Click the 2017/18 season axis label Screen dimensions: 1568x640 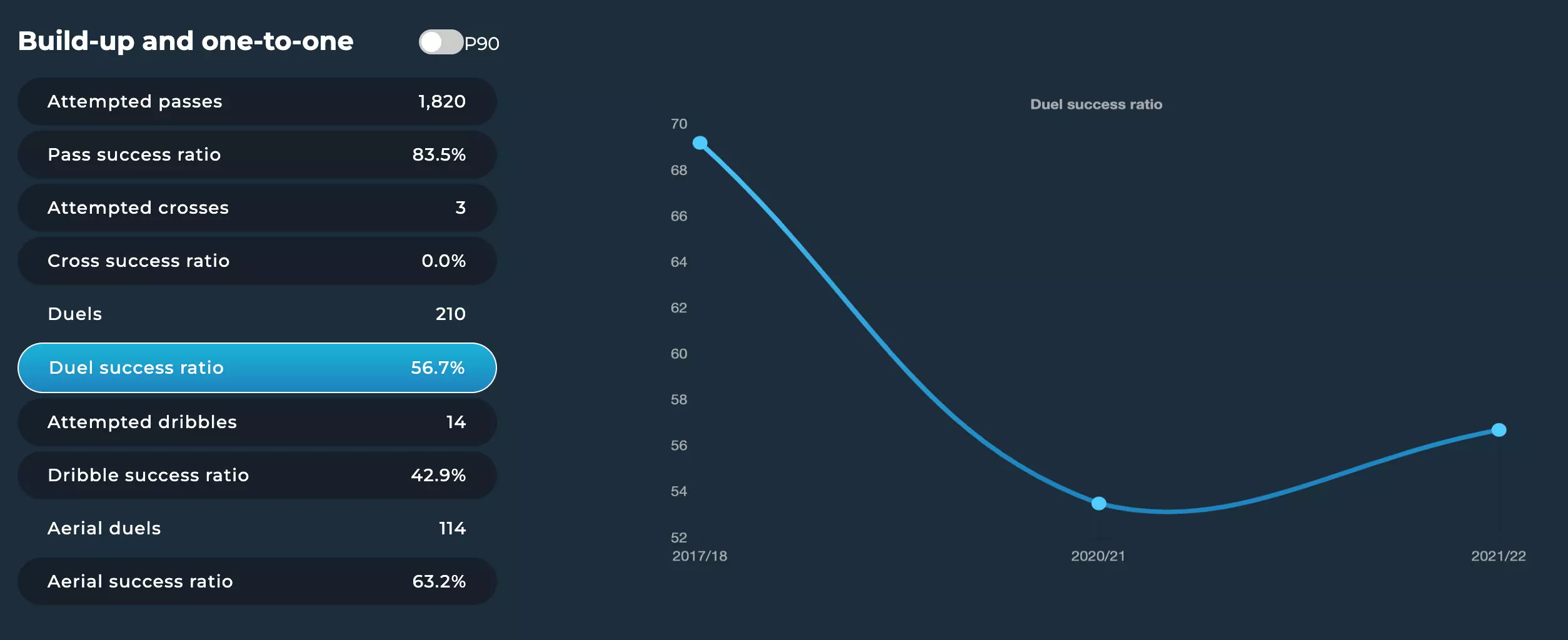pyautogui.click(x=700, y=556)
